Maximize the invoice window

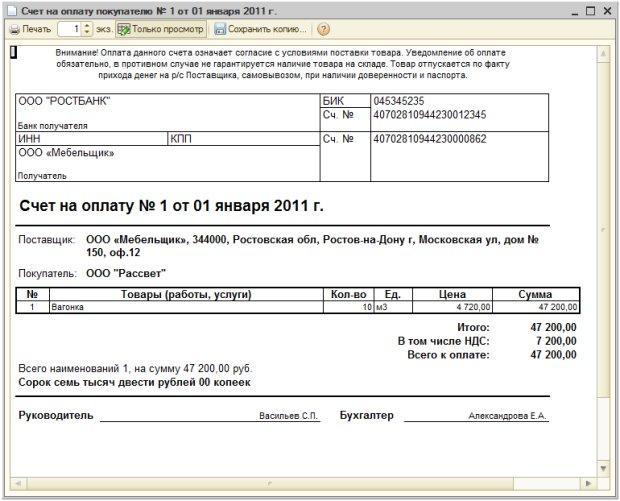(x=590, y=9)
